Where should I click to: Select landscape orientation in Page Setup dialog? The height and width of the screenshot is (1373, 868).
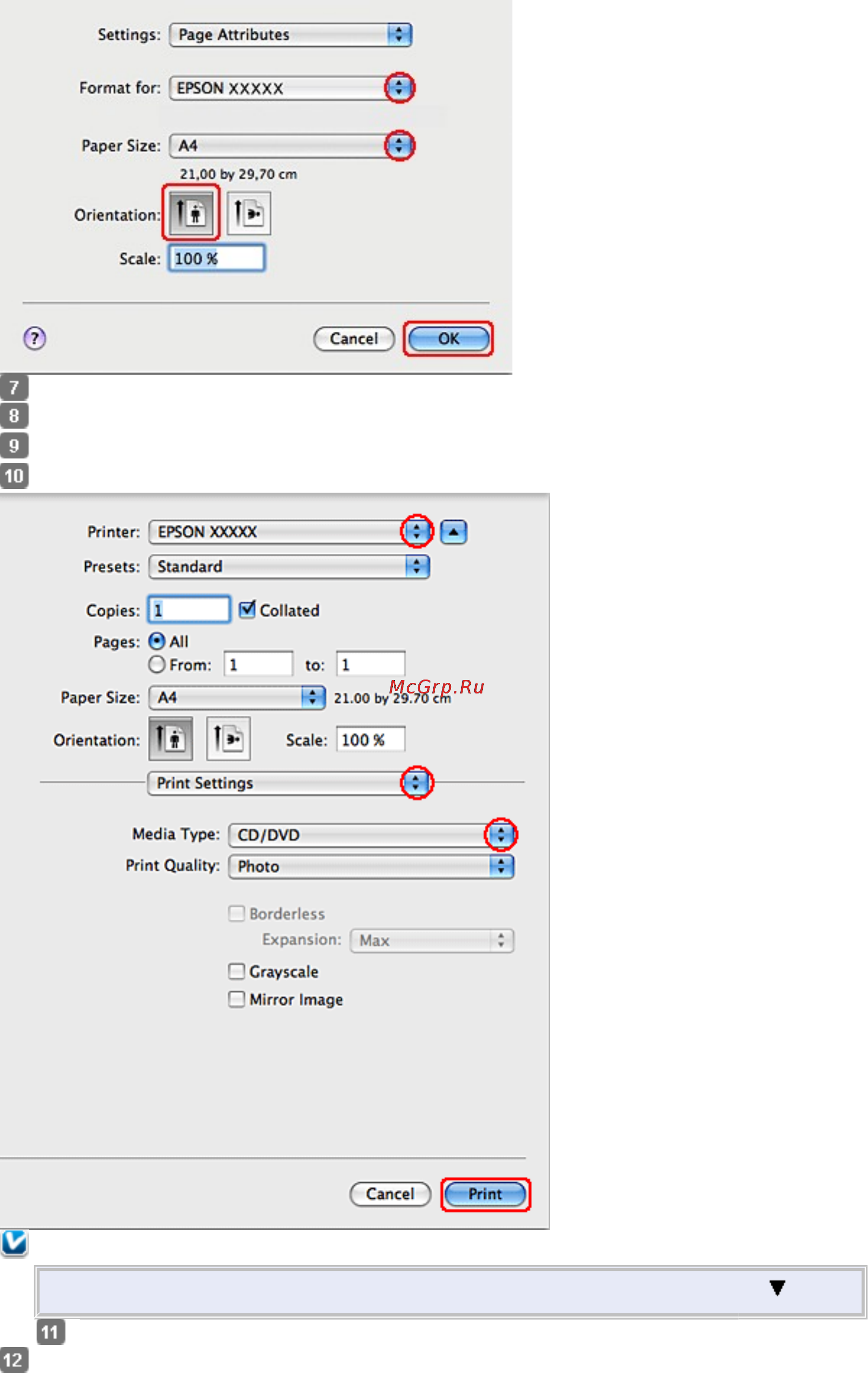pos(248,213)
